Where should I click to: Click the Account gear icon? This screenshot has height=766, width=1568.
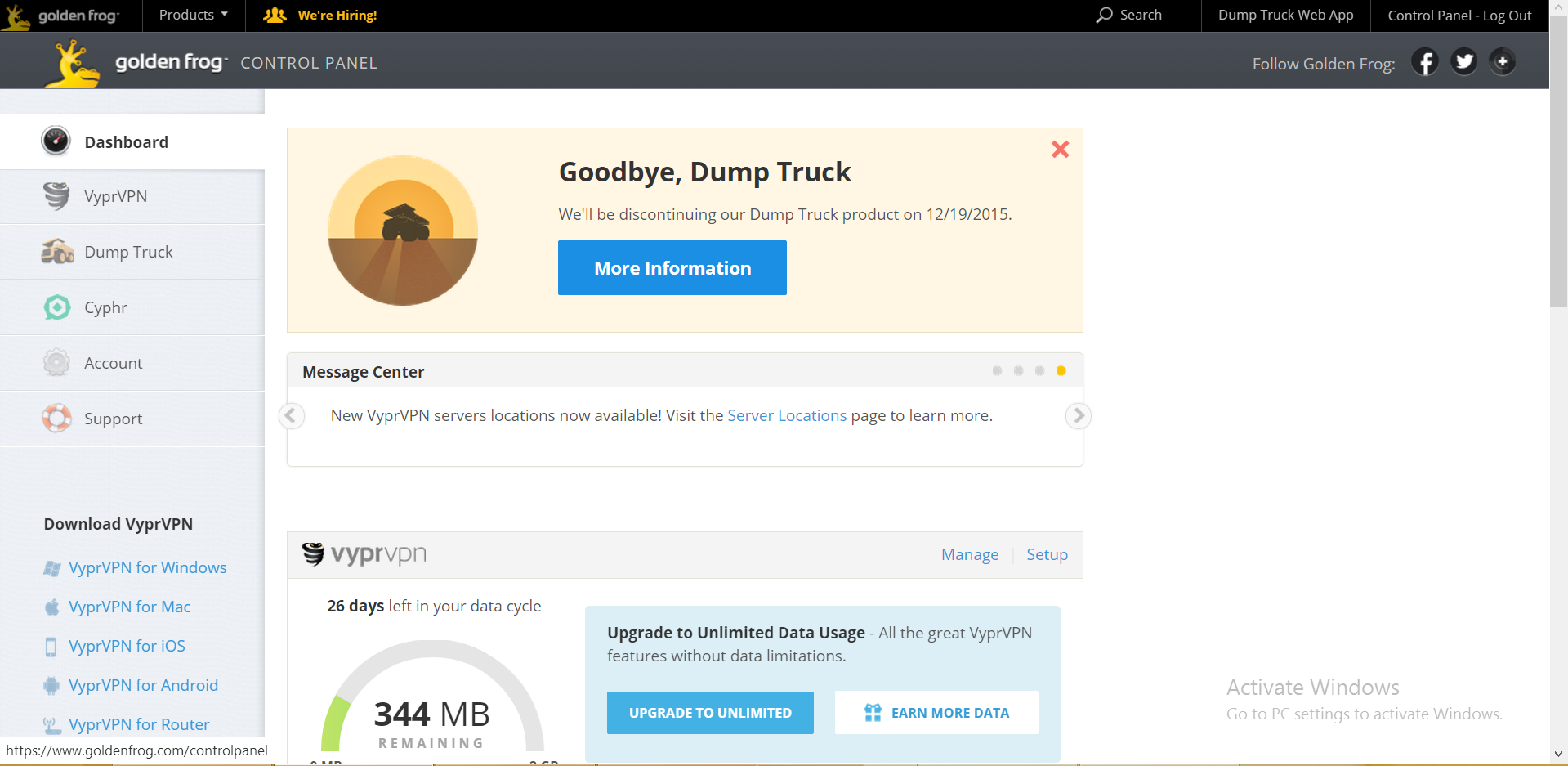pos(56,362)
